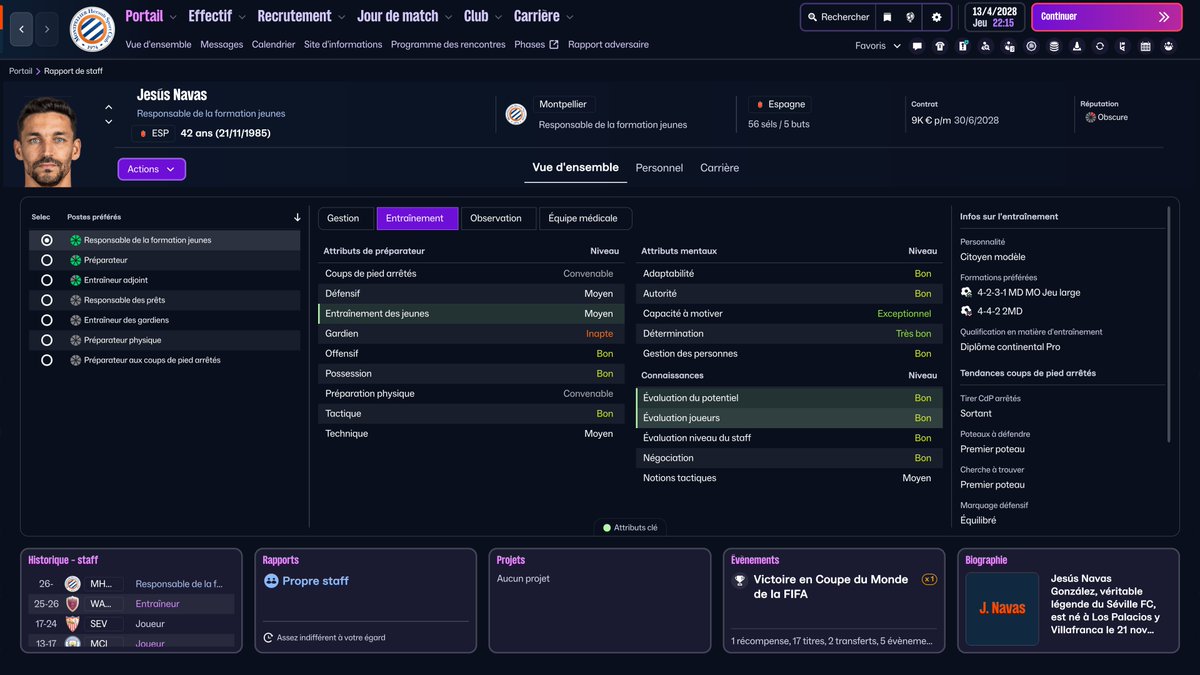
Task: Click the Montpellier club crest at top
Action: (91, 30)
